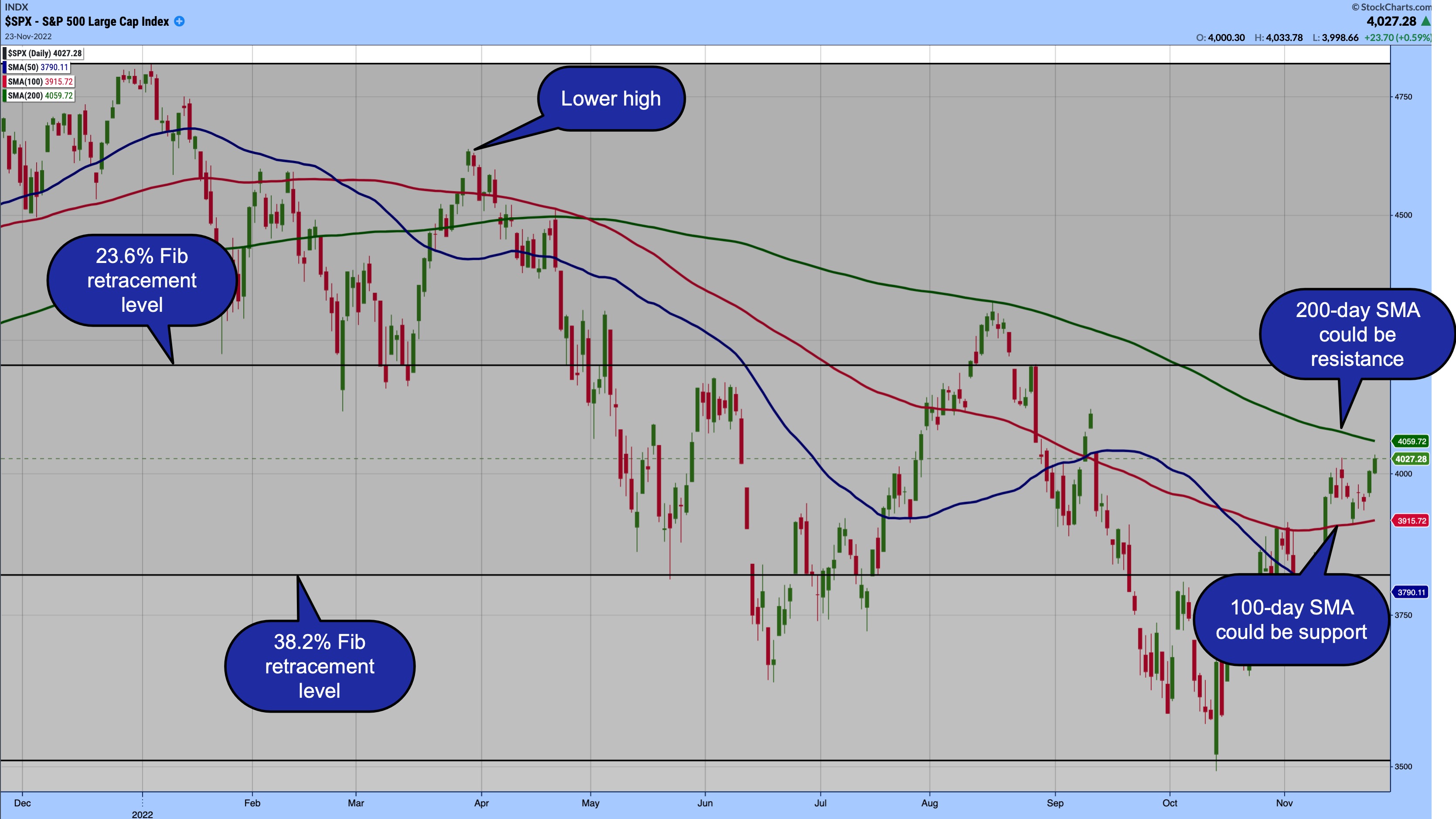Click the blue plus icon beside $SPX title
The image size is (1456, 819).
179,21
